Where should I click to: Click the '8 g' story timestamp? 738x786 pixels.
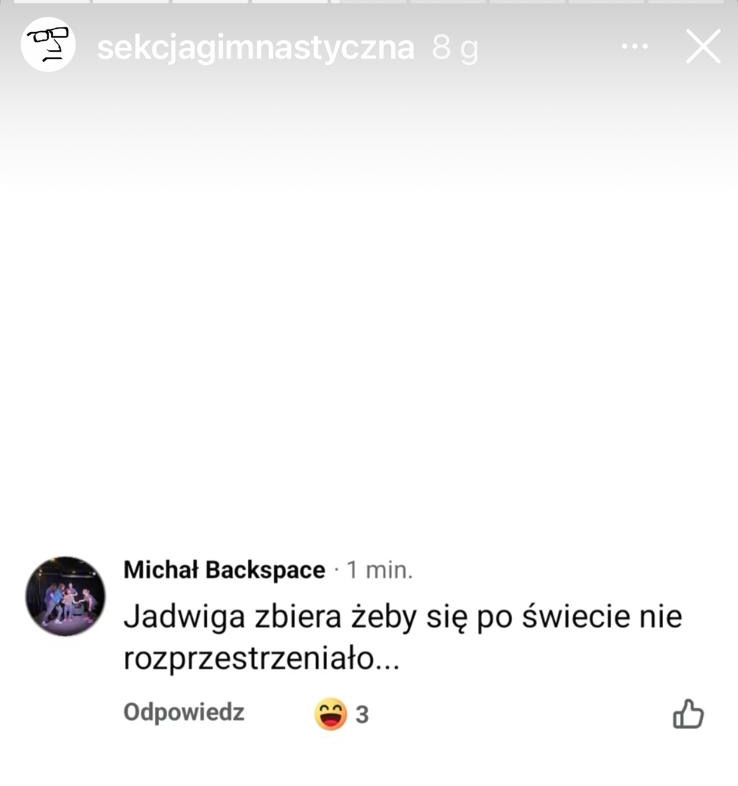(x=455, y=49)
